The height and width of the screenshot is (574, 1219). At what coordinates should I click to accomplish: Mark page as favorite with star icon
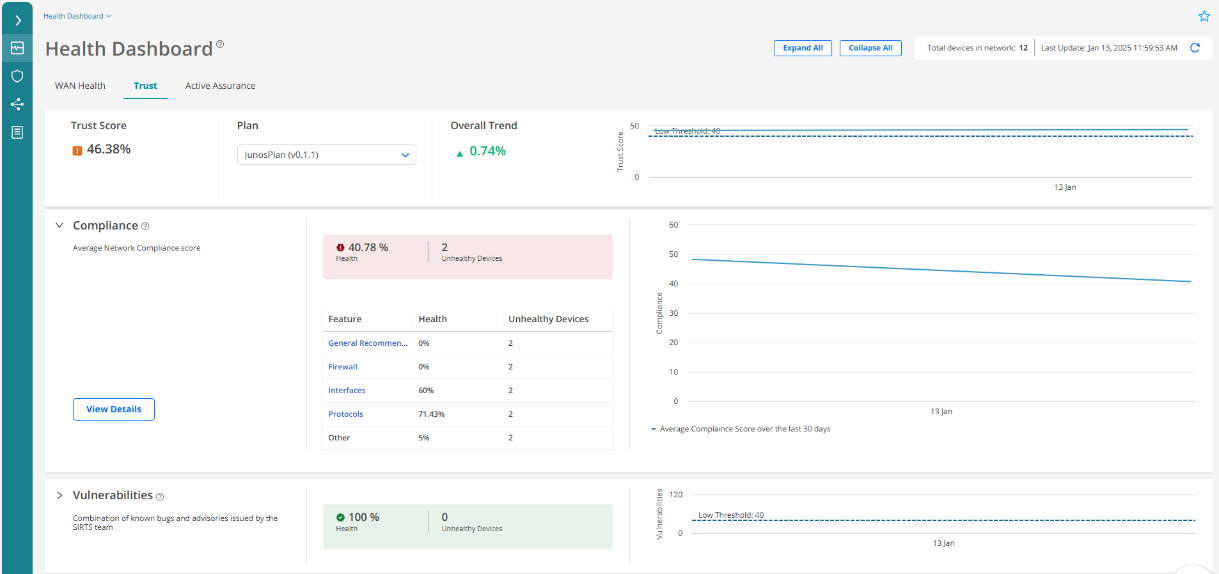tap(1203, 16)
